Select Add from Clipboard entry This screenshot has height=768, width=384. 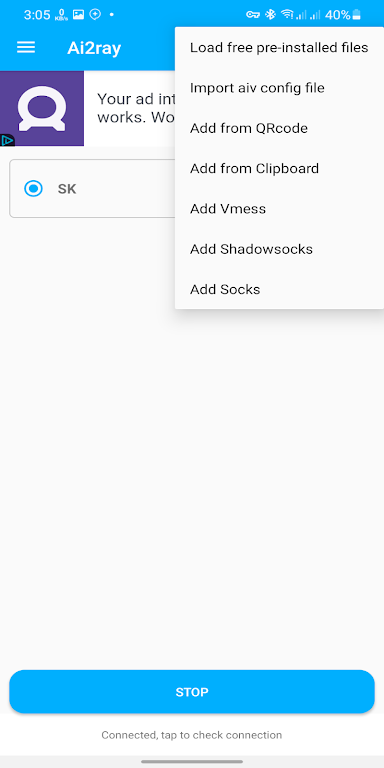(x=279, y=168)
